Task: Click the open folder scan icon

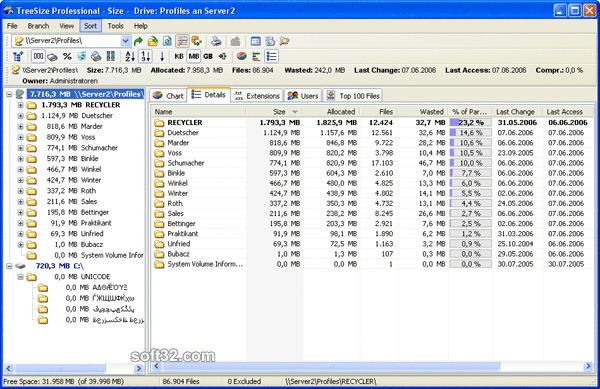Action: click(153, 41)
